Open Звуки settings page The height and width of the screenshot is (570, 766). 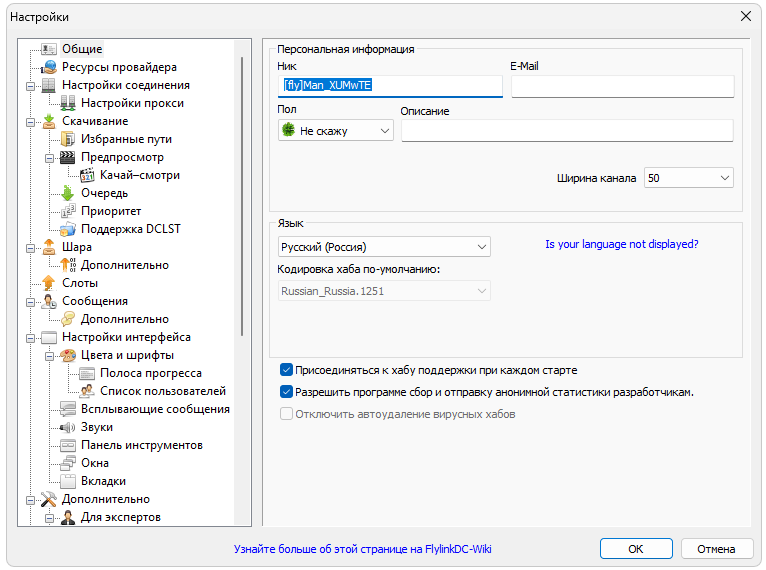(x=97, y=427)
